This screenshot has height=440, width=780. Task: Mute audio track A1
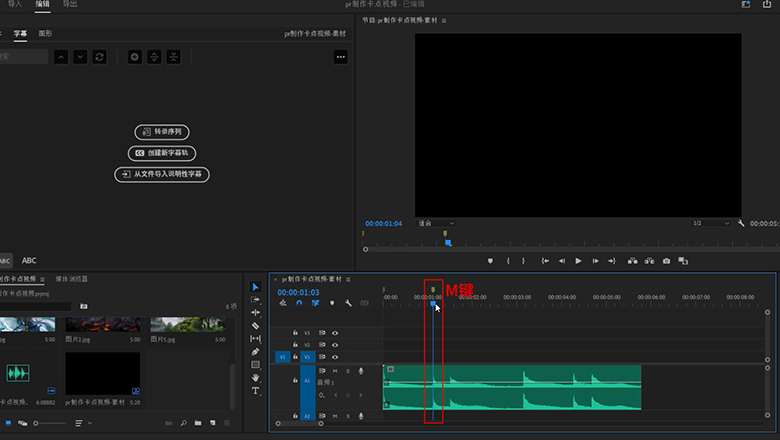click(335, 371)
